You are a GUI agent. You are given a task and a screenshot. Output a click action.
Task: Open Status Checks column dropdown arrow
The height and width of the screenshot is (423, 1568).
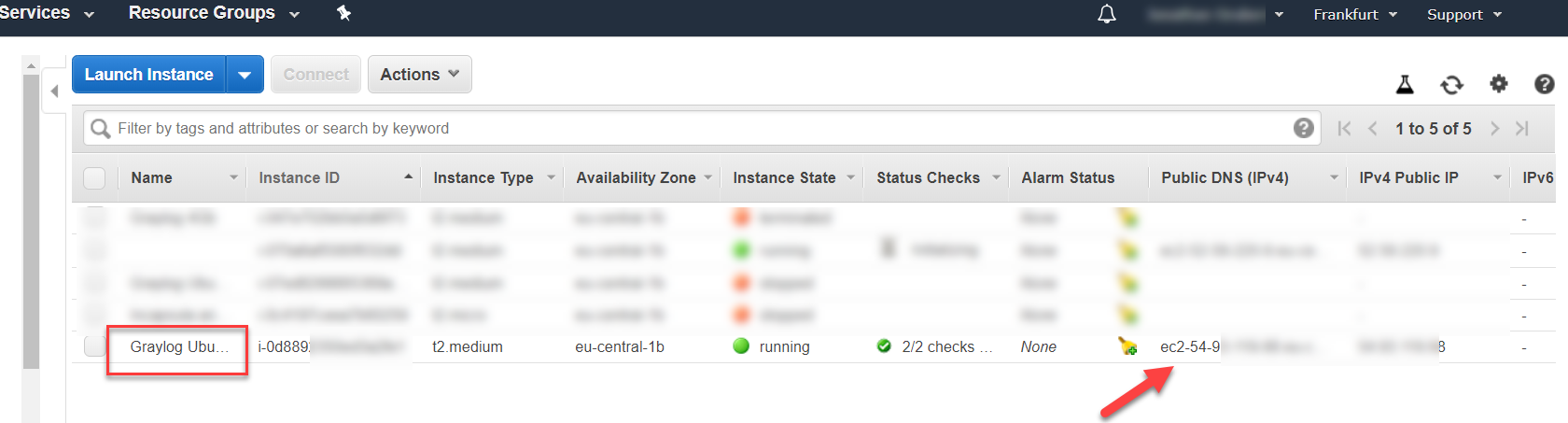point(996,177)
